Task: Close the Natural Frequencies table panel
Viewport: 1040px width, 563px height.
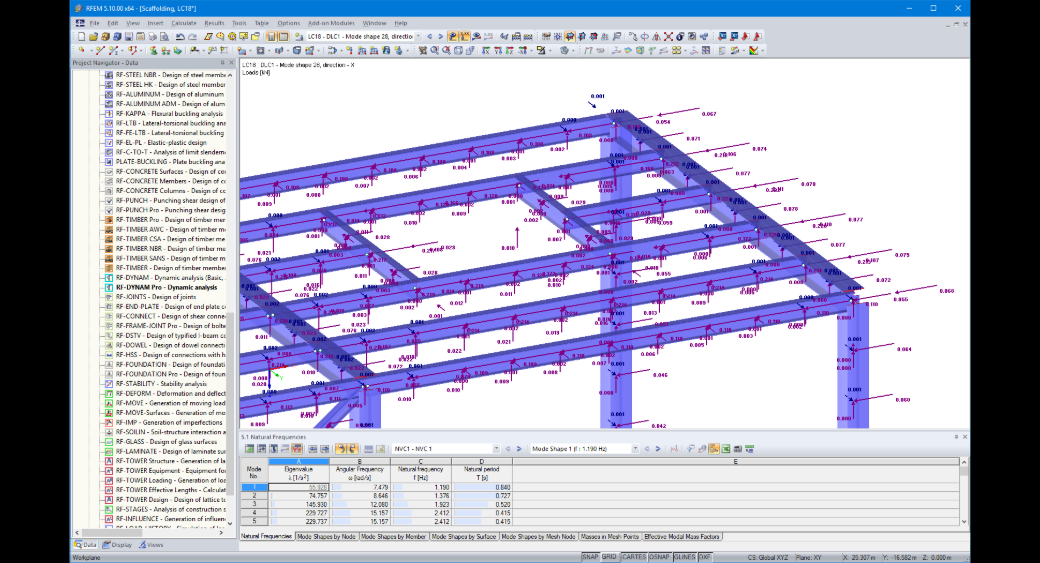Action: coord(964,436)
